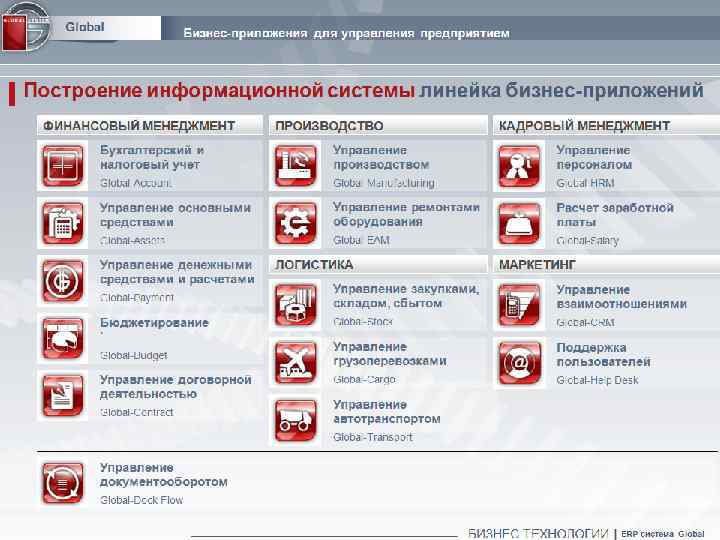
Task: Open the ЛОГИСТИКА section header
Action: [378, 264]
